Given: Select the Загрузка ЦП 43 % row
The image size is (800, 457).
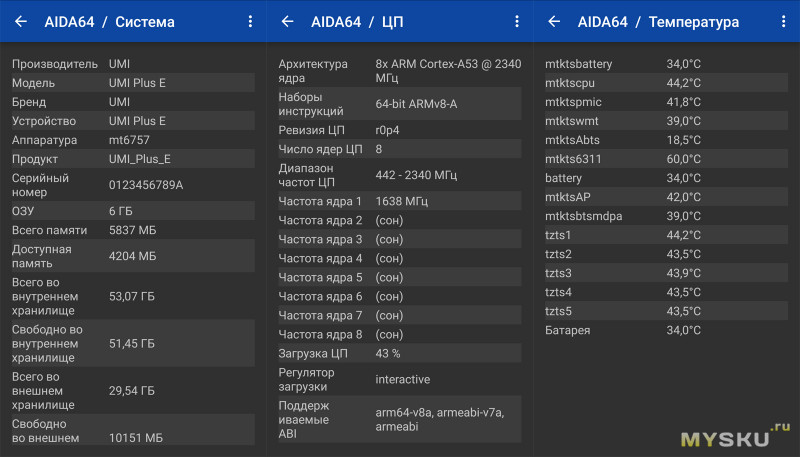Looking at the screenshot, I should coord(400,353).
